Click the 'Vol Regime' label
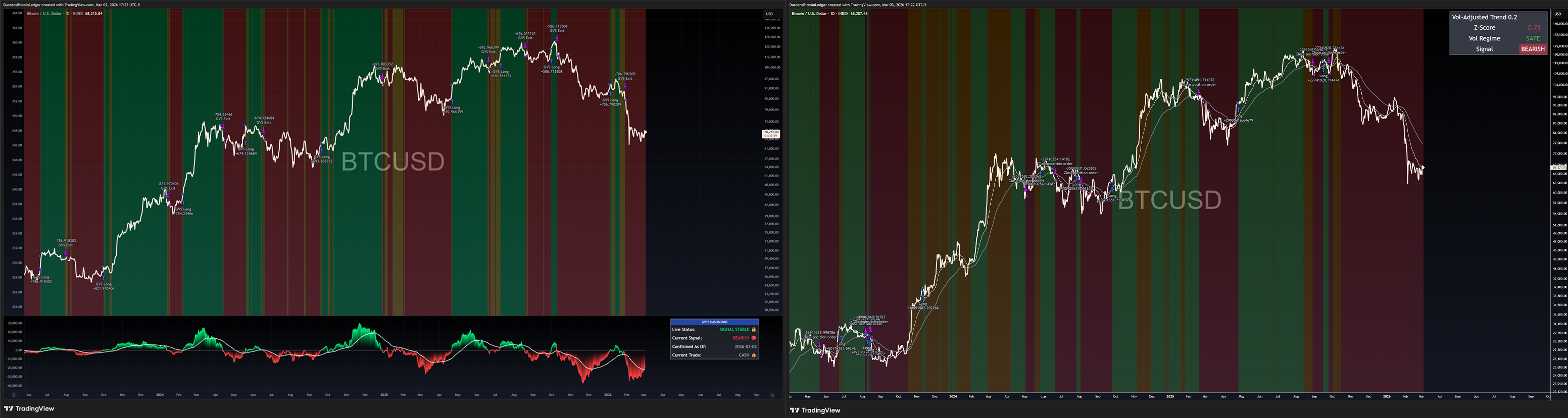 coord(1484,38)
